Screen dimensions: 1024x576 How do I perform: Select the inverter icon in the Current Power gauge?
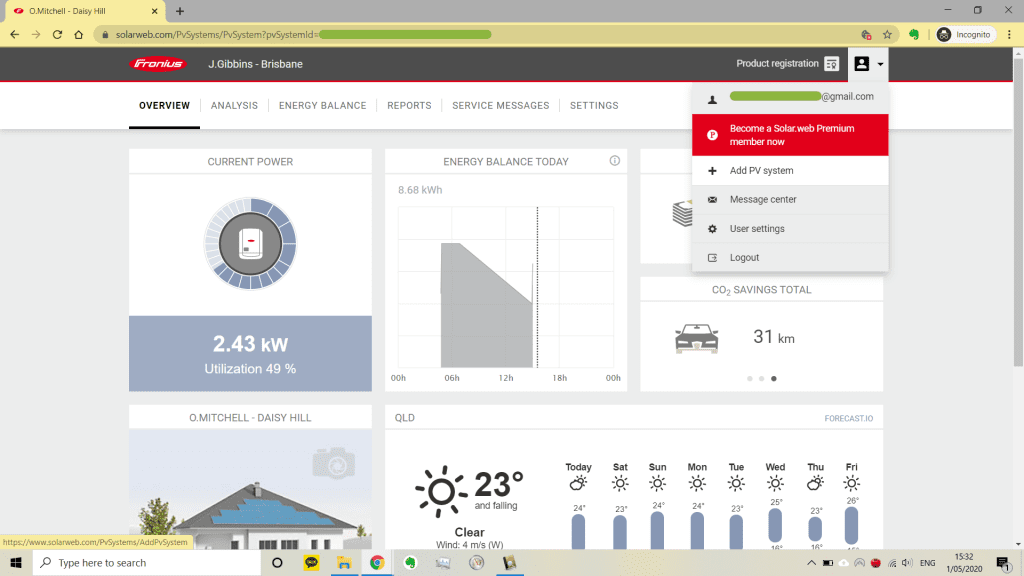tap(250, 243)
